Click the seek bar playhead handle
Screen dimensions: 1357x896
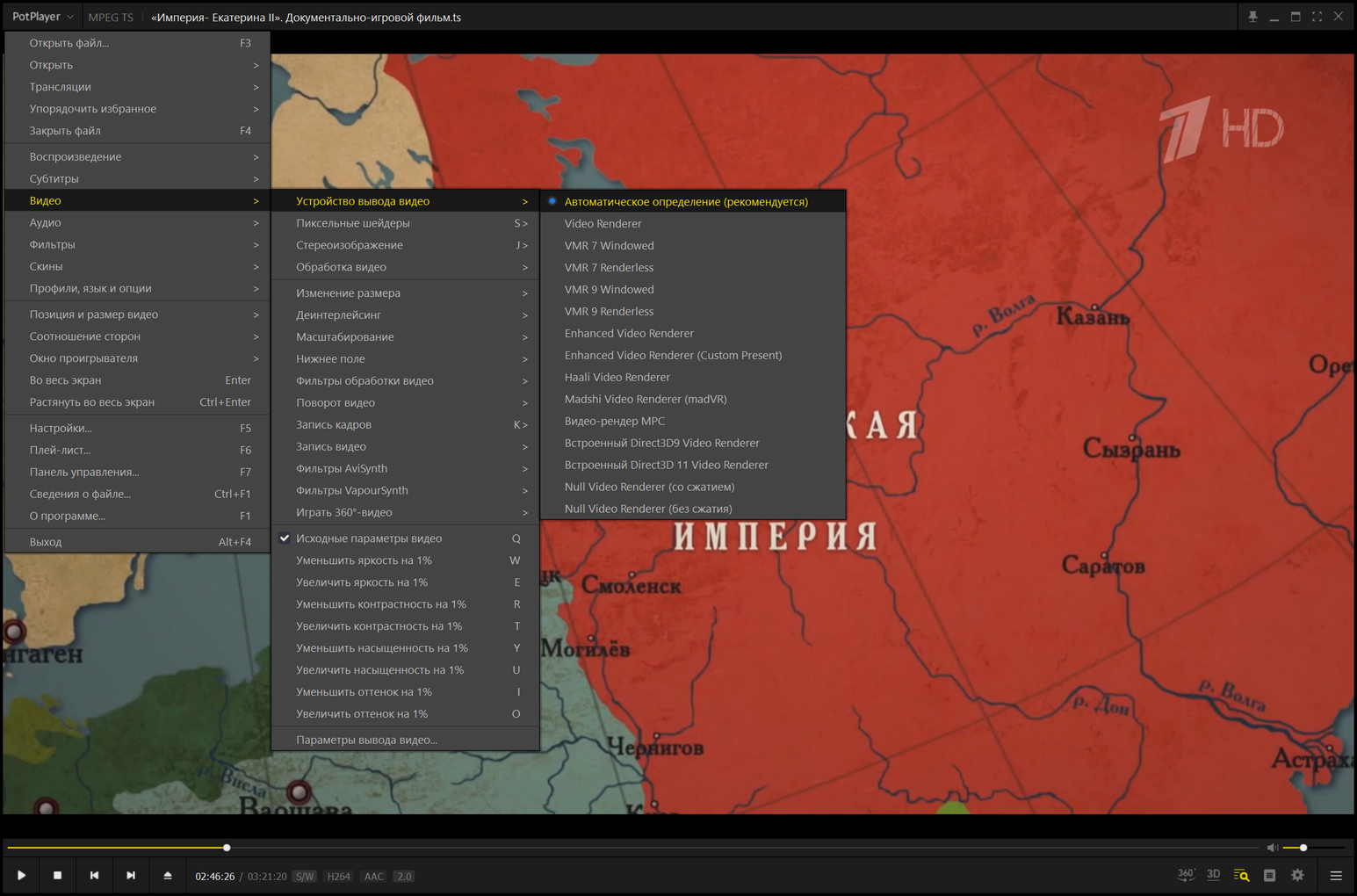(227, 848)
